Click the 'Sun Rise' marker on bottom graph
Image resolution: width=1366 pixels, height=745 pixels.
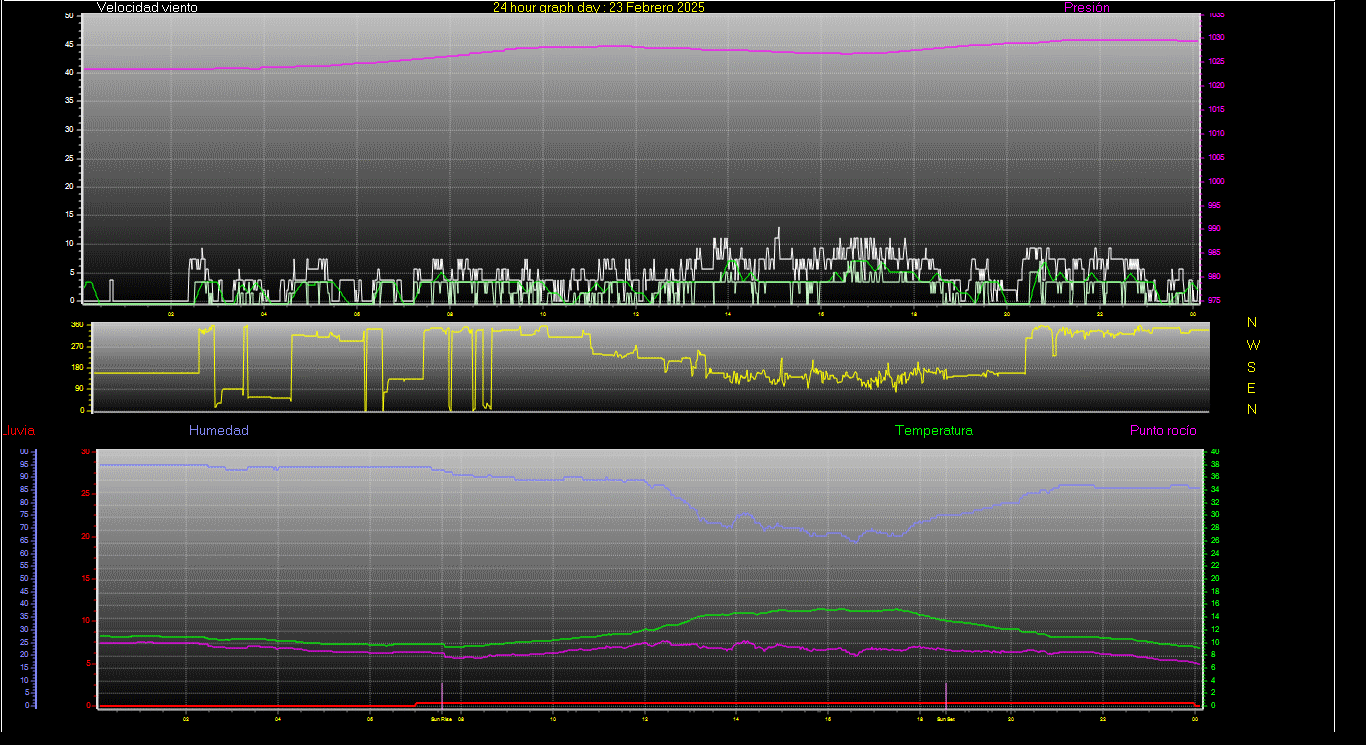click(441, 718)
